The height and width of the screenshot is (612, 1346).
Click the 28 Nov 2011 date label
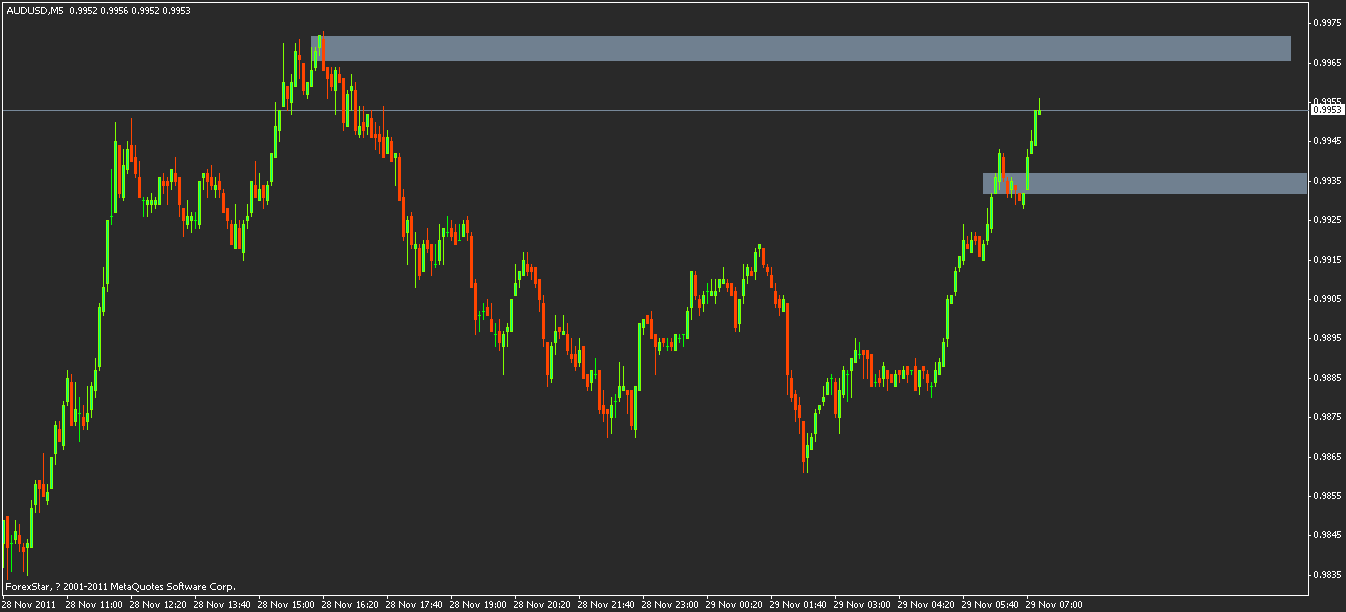pyautogui.click(x=28, y=605)
